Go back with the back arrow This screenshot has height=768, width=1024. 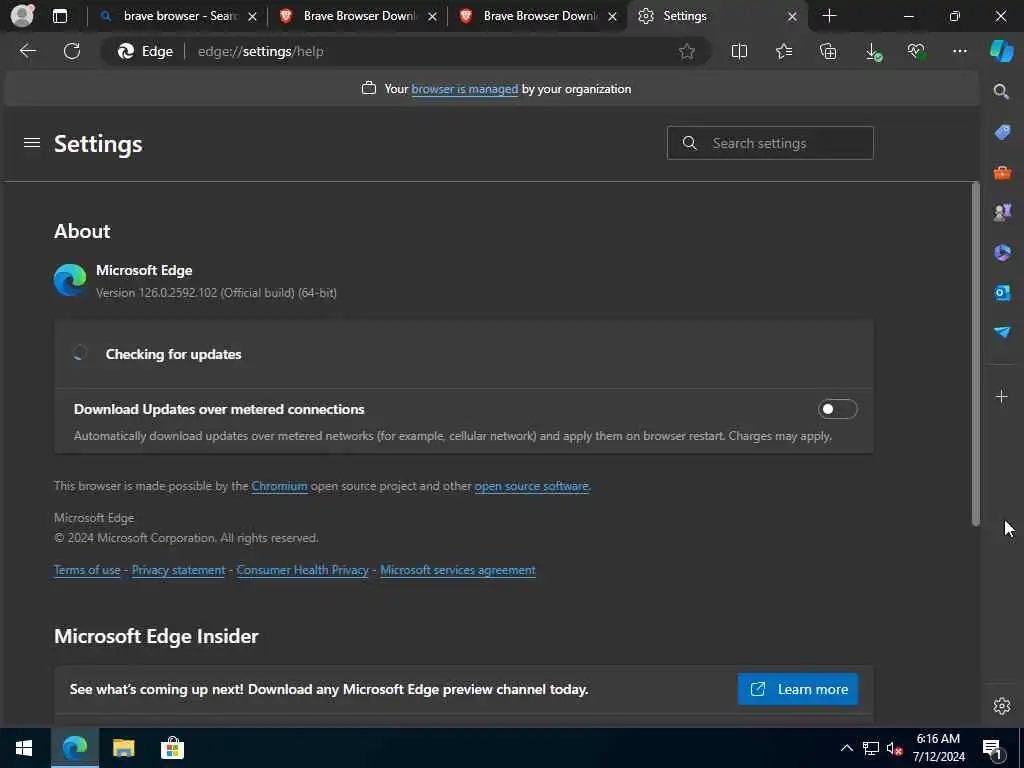[27, 51]
